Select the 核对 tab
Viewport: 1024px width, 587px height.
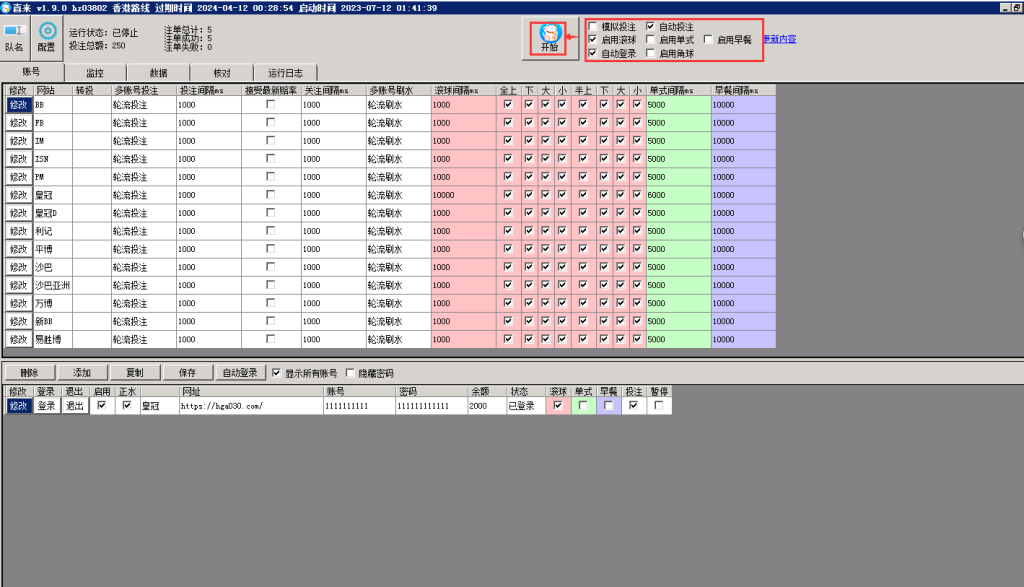(x=222, y=73)
